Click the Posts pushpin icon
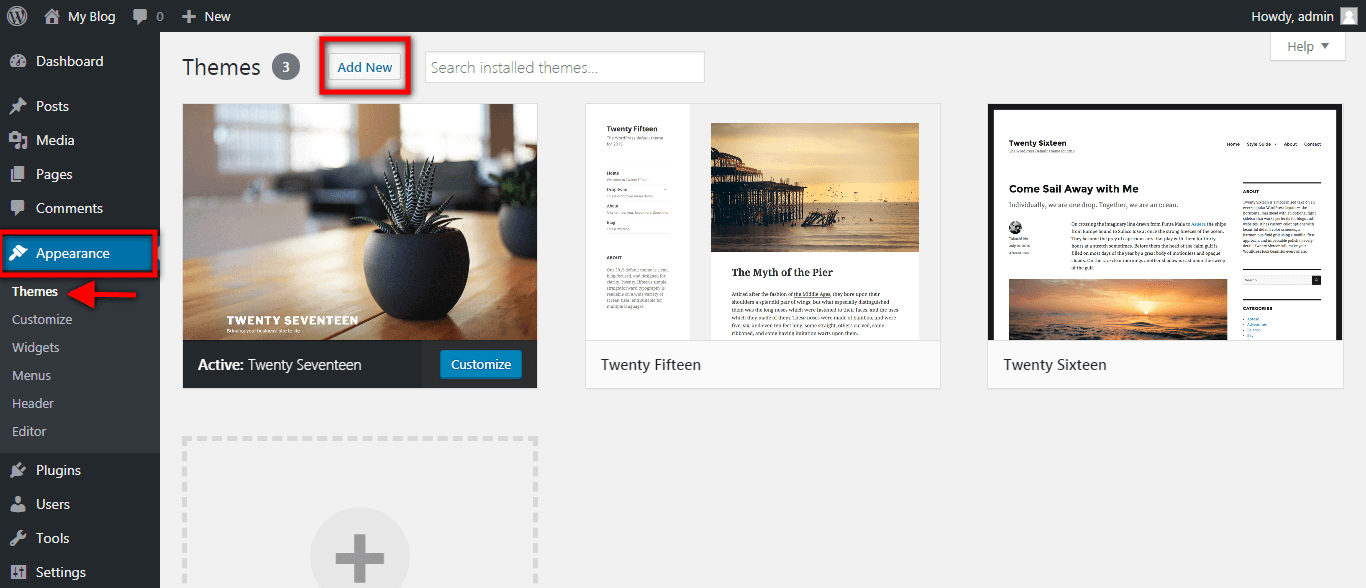Viewport: 1366px width, 588px height. coord(18,106)
